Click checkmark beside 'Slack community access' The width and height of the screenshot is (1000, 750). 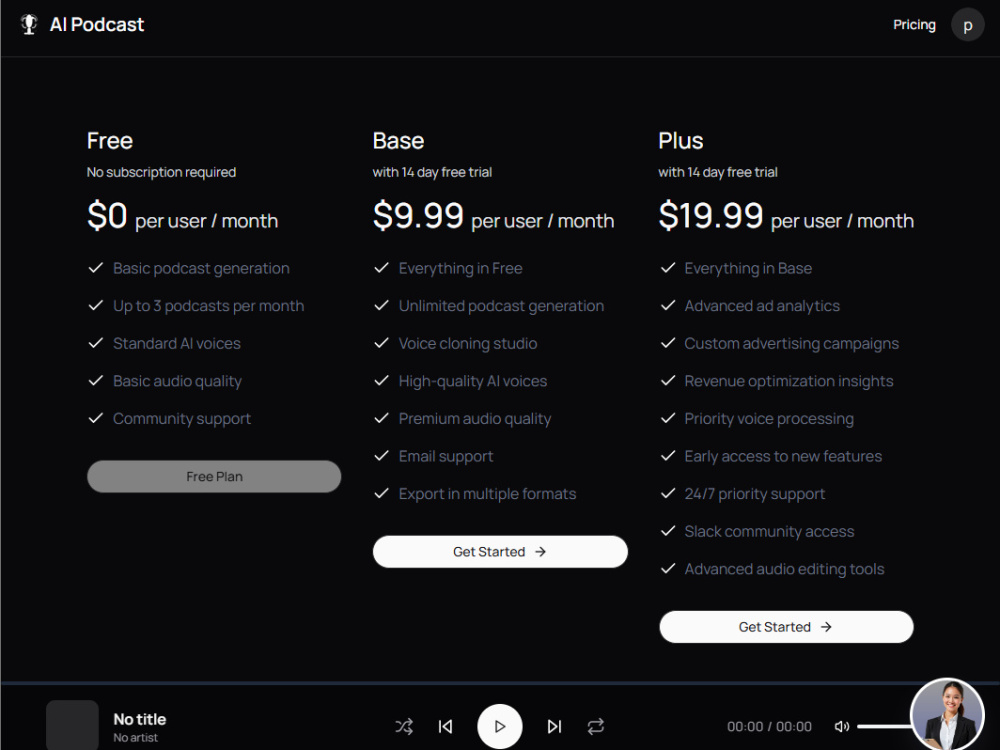[668, 531]
